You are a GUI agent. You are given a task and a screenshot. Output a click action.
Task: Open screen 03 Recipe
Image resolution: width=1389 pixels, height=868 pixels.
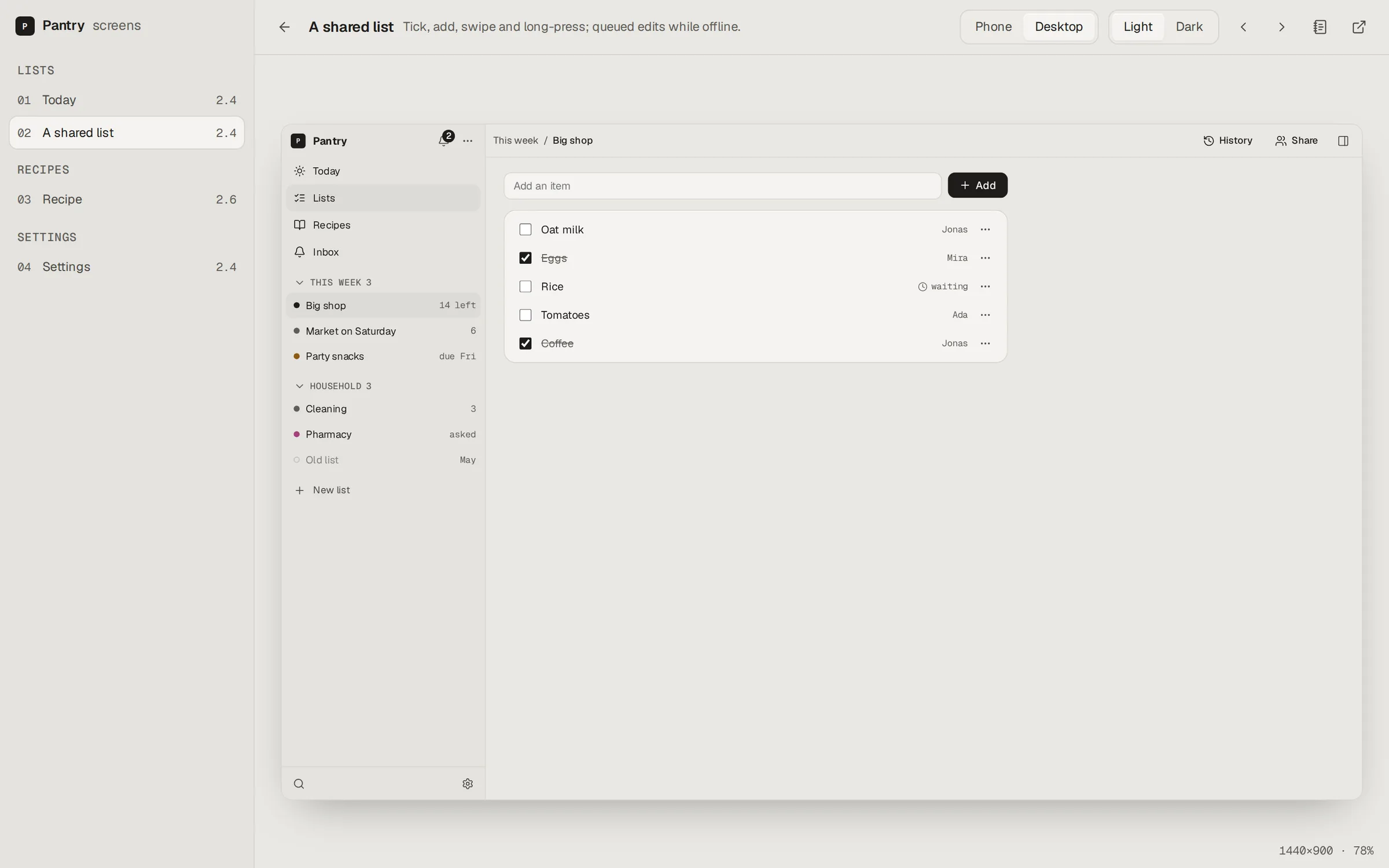coord(127,200)
